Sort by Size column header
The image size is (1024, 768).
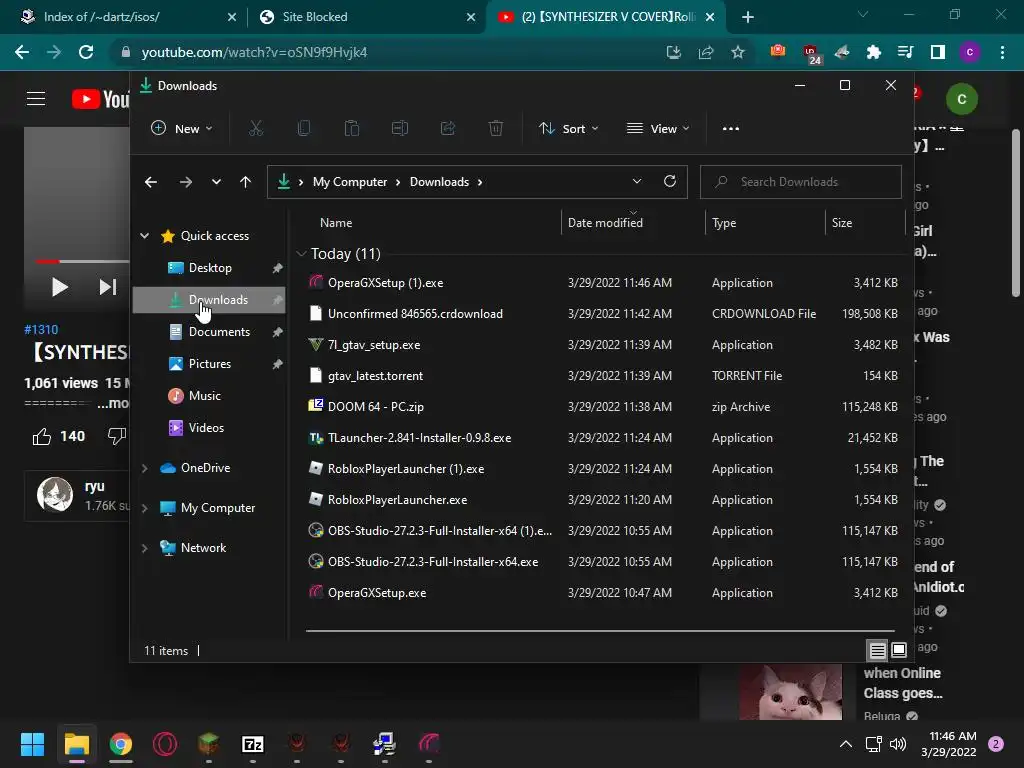(x=842, y=223)
